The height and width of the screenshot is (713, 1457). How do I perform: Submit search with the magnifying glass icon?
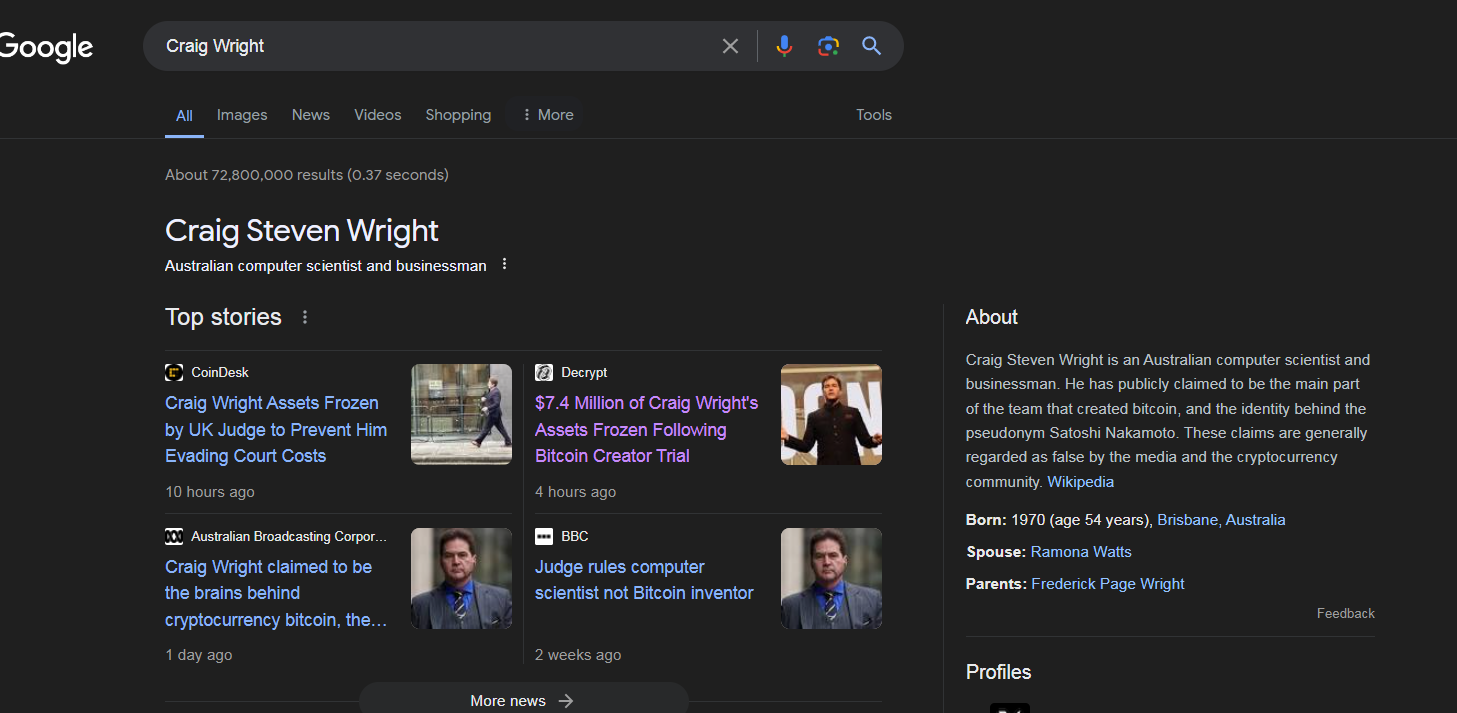click(x=871, y=46)
